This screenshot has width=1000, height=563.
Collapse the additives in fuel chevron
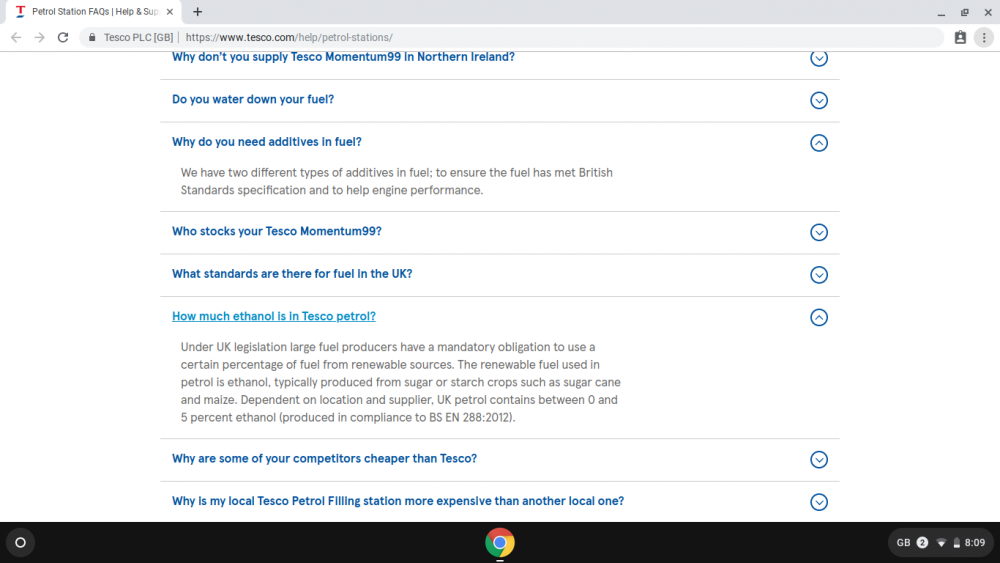819,143
